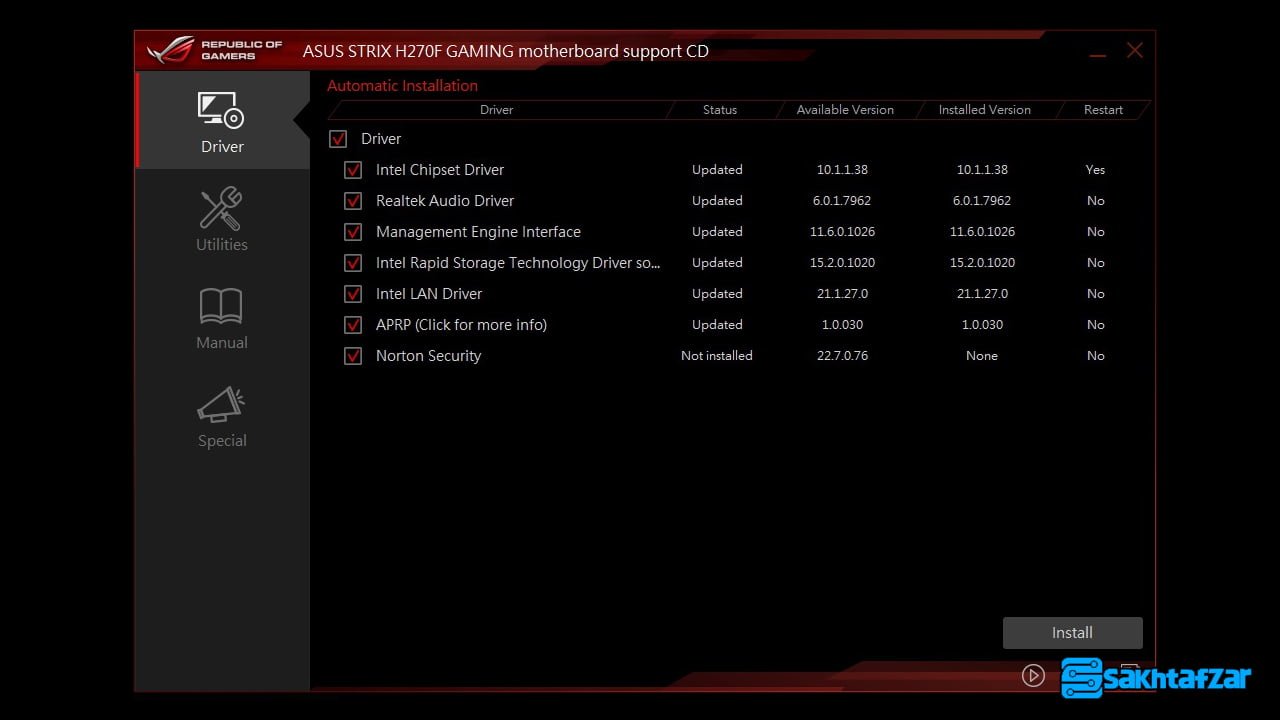Click the Install button
Viewport: 1280px width, 720px height.
pyautogui.click(x=1072, y=633)
